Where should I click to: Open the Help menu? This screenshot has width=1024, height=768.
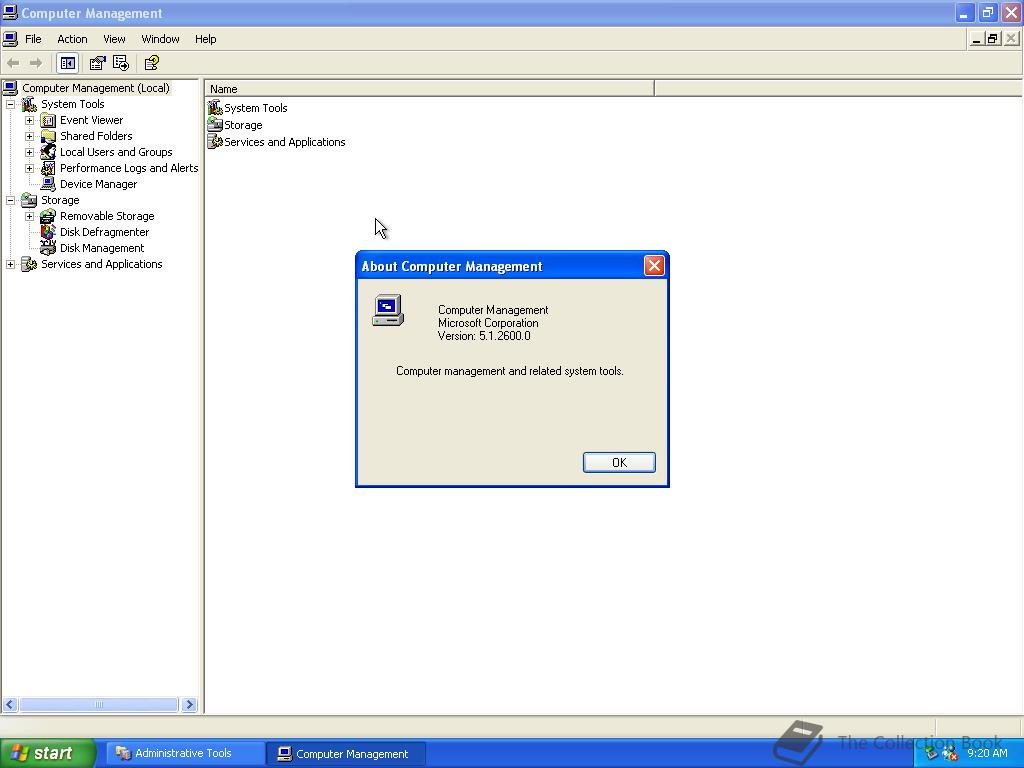pyautogui.click(x=205, y=39)
